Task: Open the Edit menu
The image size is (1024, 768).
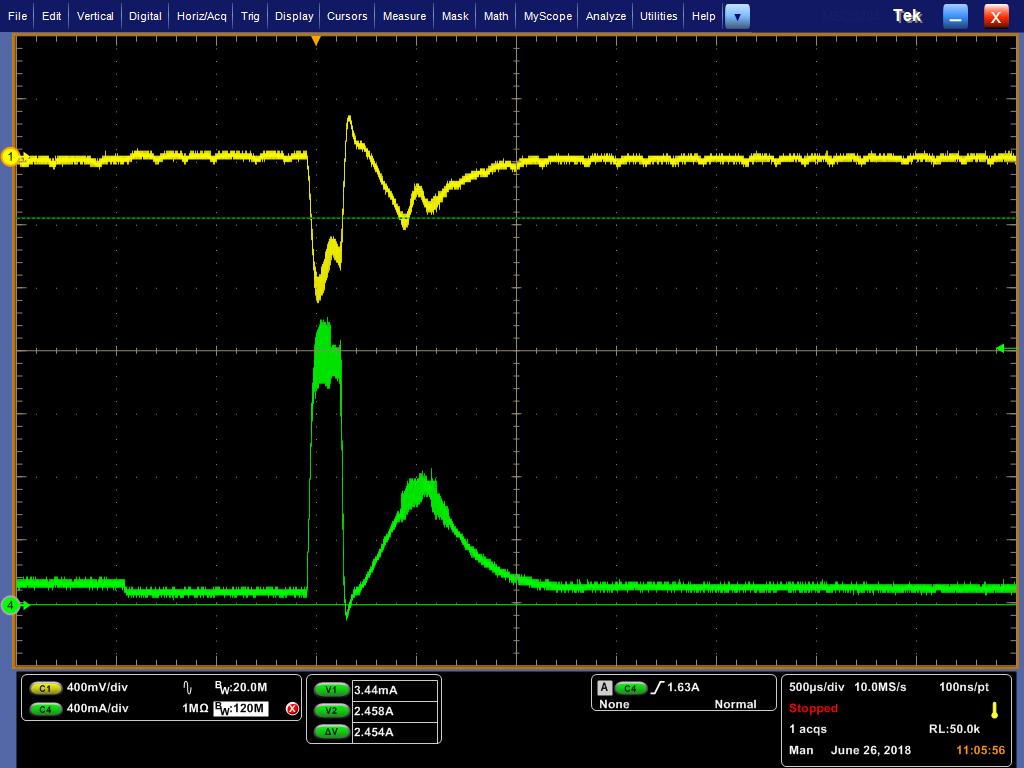Action: [x=52, y=16]
